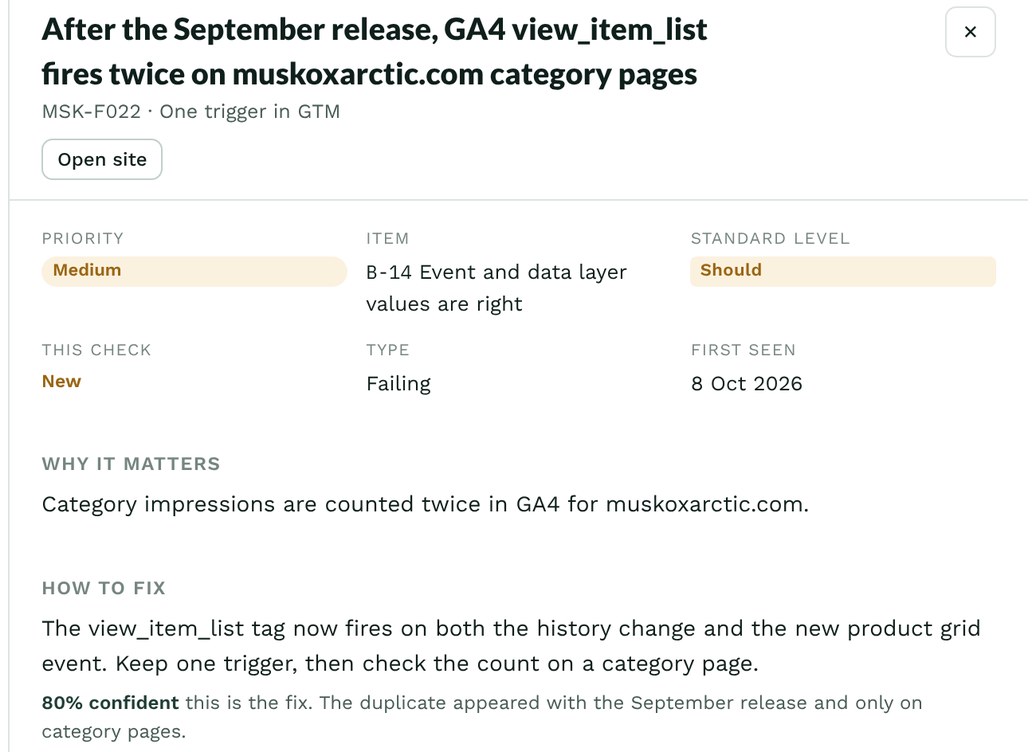Click the Priority field label

pyautogui.click(x=83, y=239)
